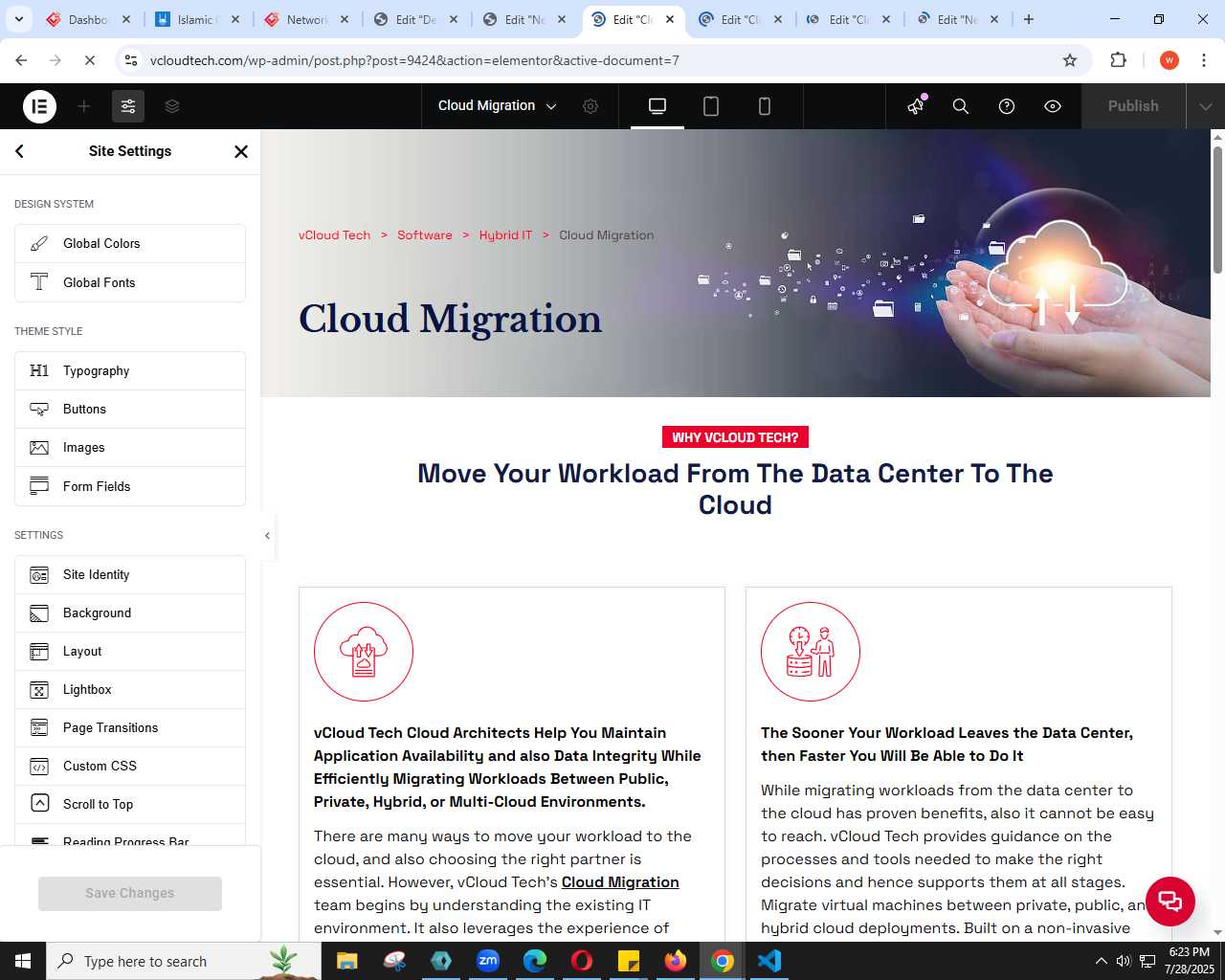Viewport: 1225px width, 980px height.
Task: Open page settings gear icon
Action: [x=590, y=106]
